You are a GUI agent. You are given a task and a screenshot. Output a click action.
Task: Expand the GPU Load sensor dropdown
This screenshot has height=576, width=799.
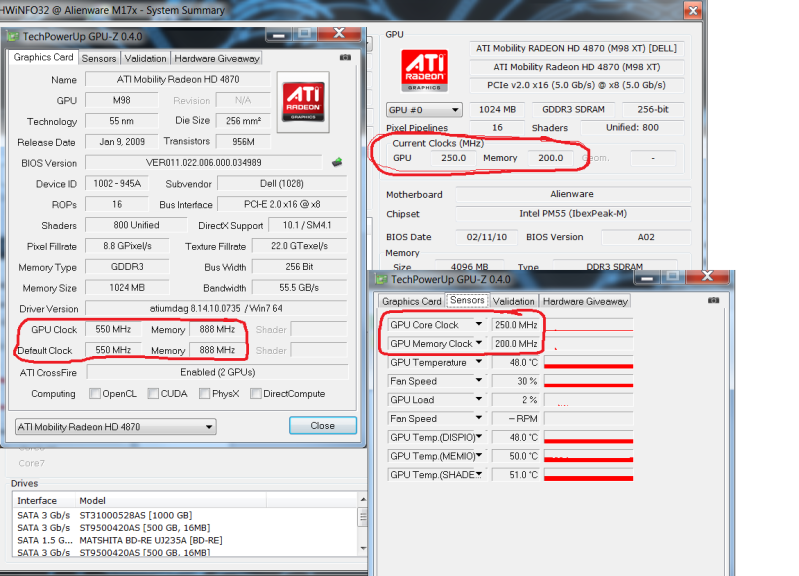pyautogui.click(x=478, y=399)
